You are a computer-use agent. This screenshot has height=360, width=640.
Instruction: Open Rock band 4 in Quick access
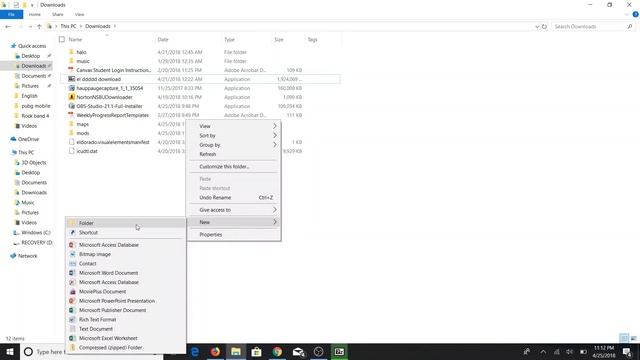pyautogui.click(x=35, y=116)
